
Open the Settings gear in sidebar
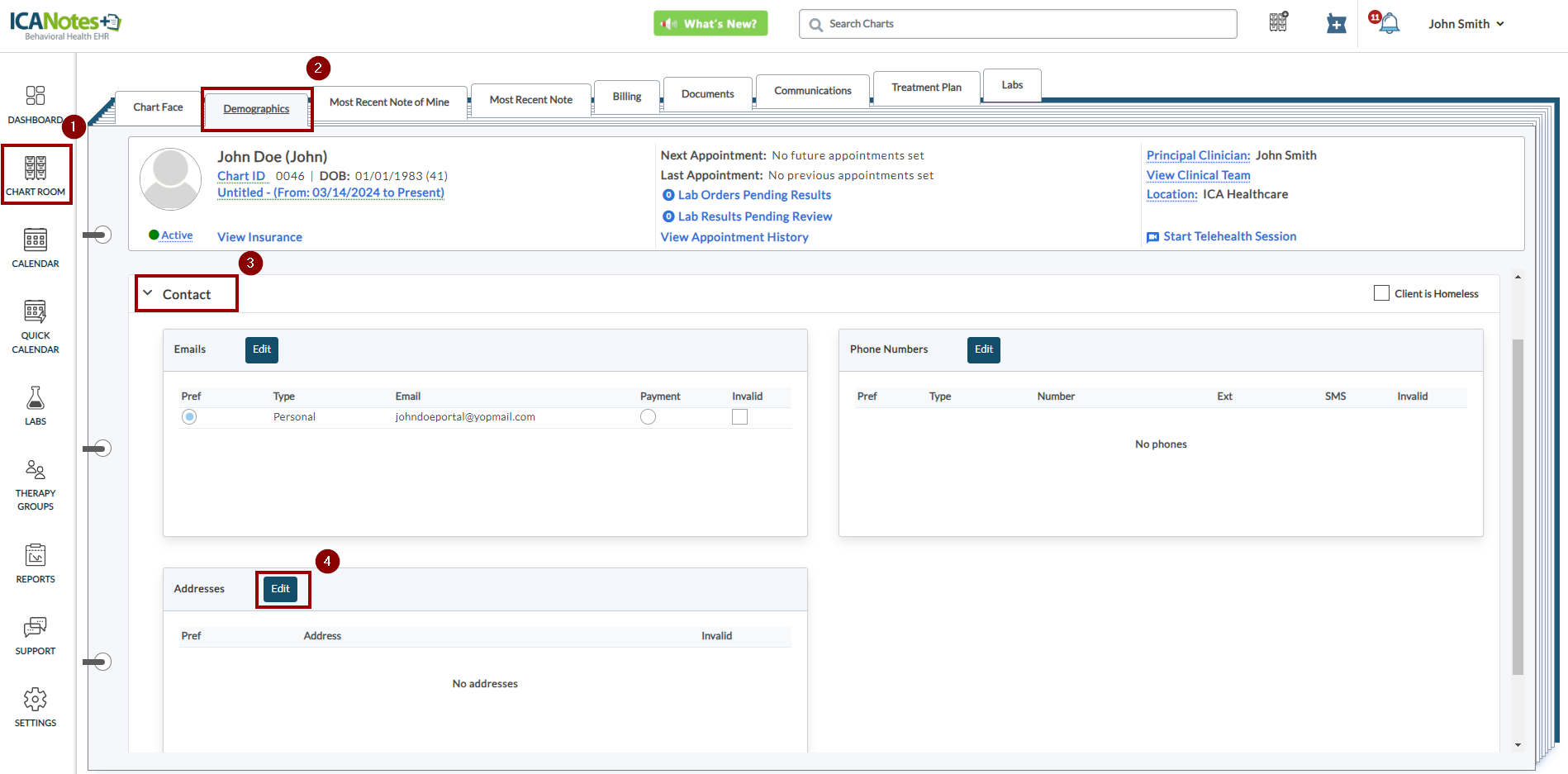pyautogui.click(x=36, y=700)
